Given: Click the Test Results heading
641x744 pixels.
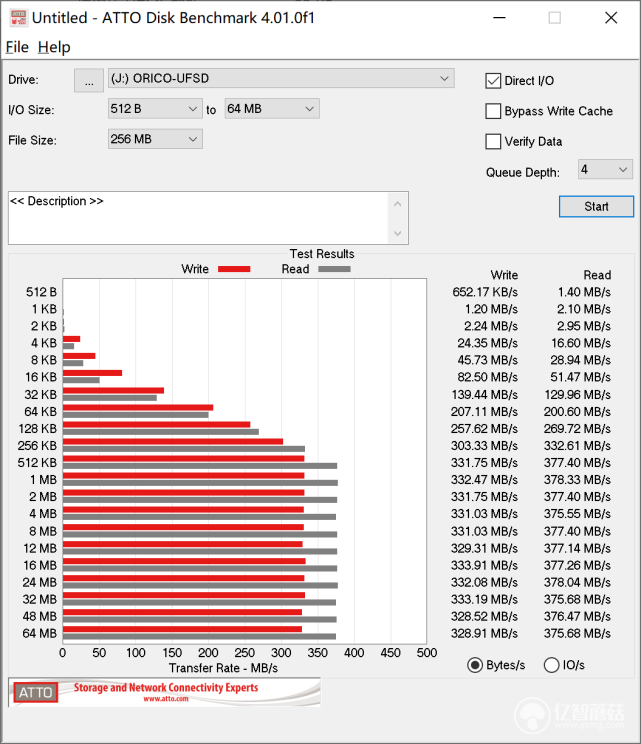Looking at the screenshot, I should [322, 254].
